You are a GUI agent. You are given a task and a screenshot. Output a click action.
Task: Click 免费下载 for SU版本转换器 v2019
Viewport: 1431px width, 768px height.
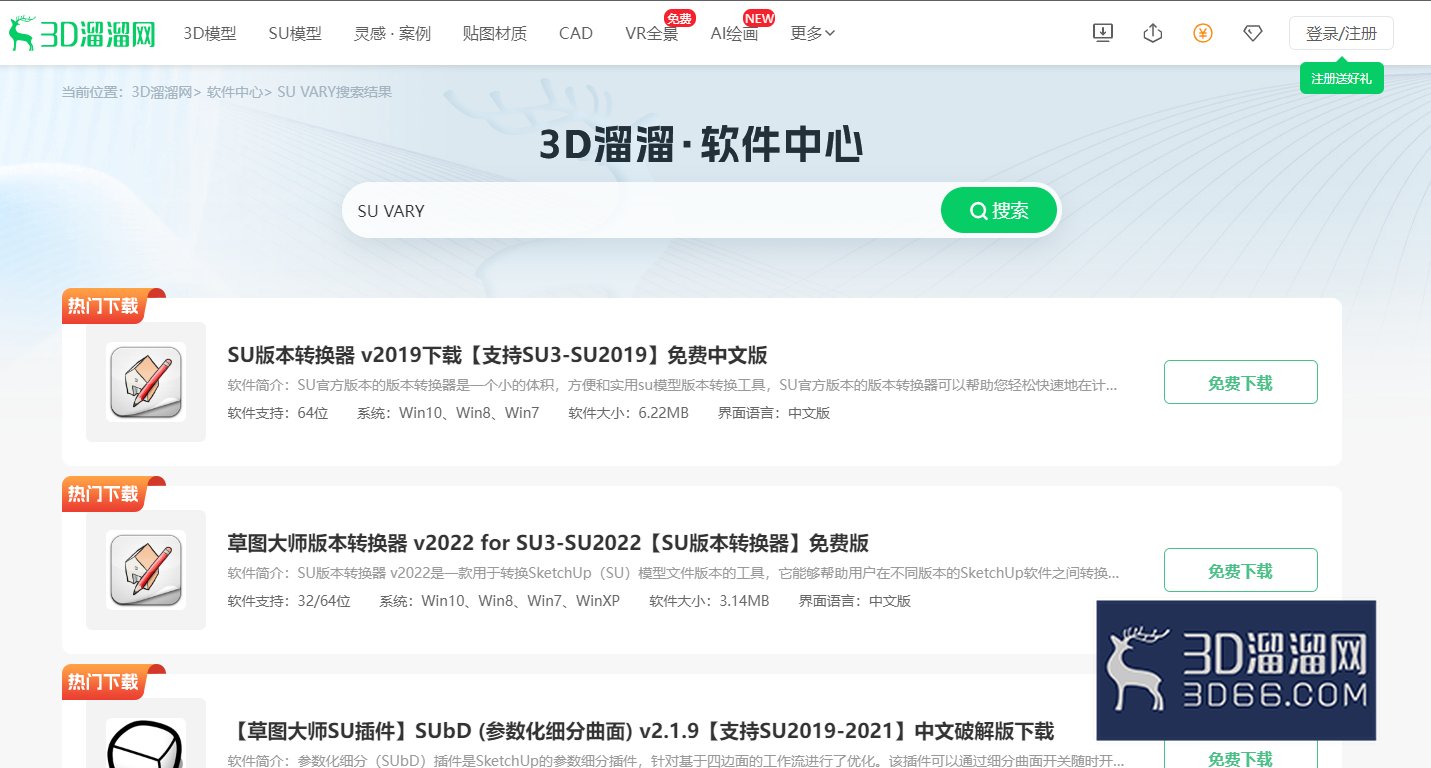click(1240, 382)
